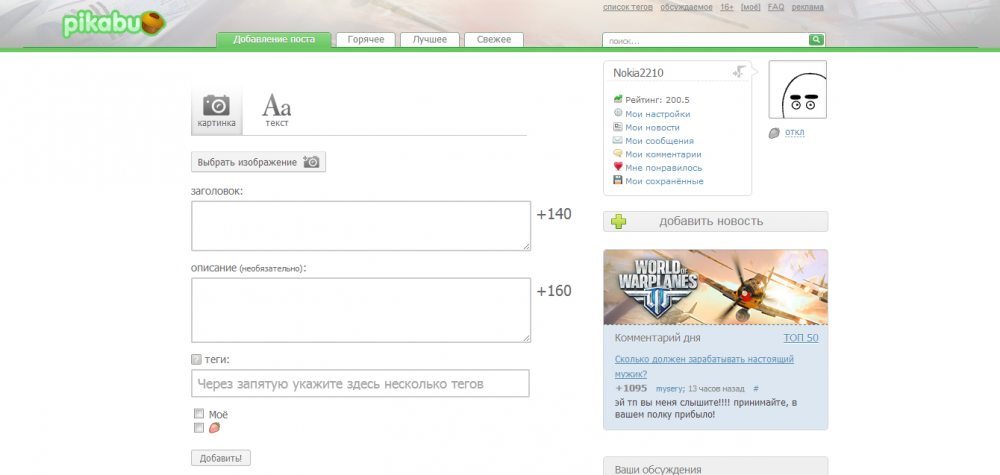The image size is (1000, 475).
Task: Tick the strawberry checkbox
Action: (x=198, y=428)
